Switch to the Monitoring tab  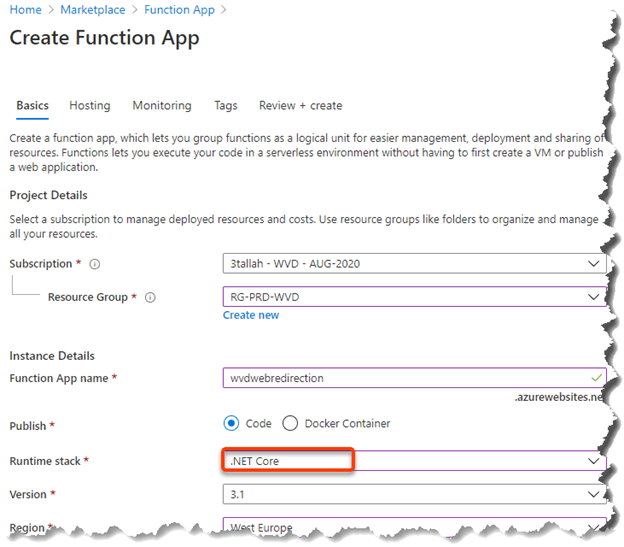pos(162,105)
